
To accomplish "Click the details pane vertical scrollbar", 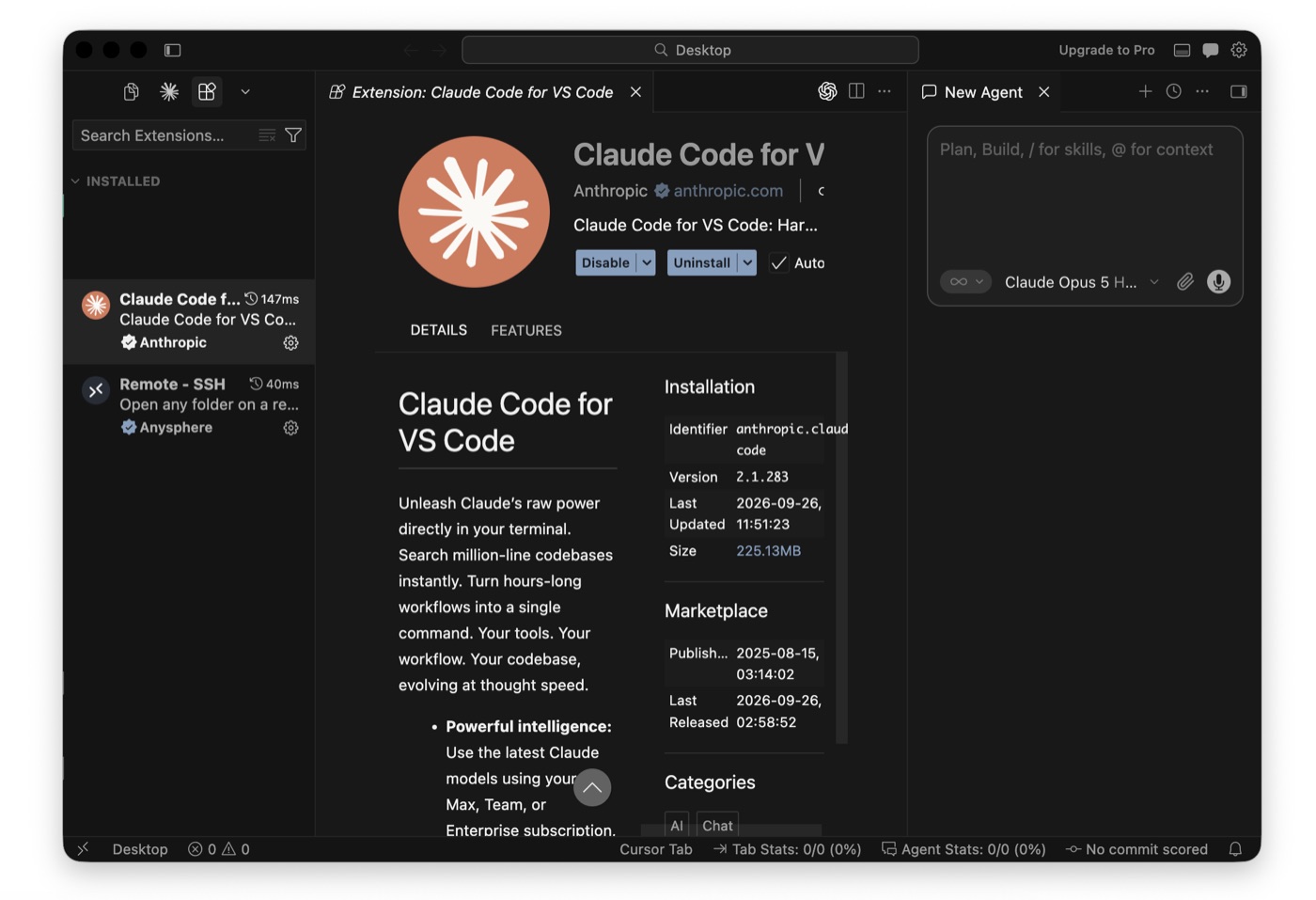I will point(841,547).
